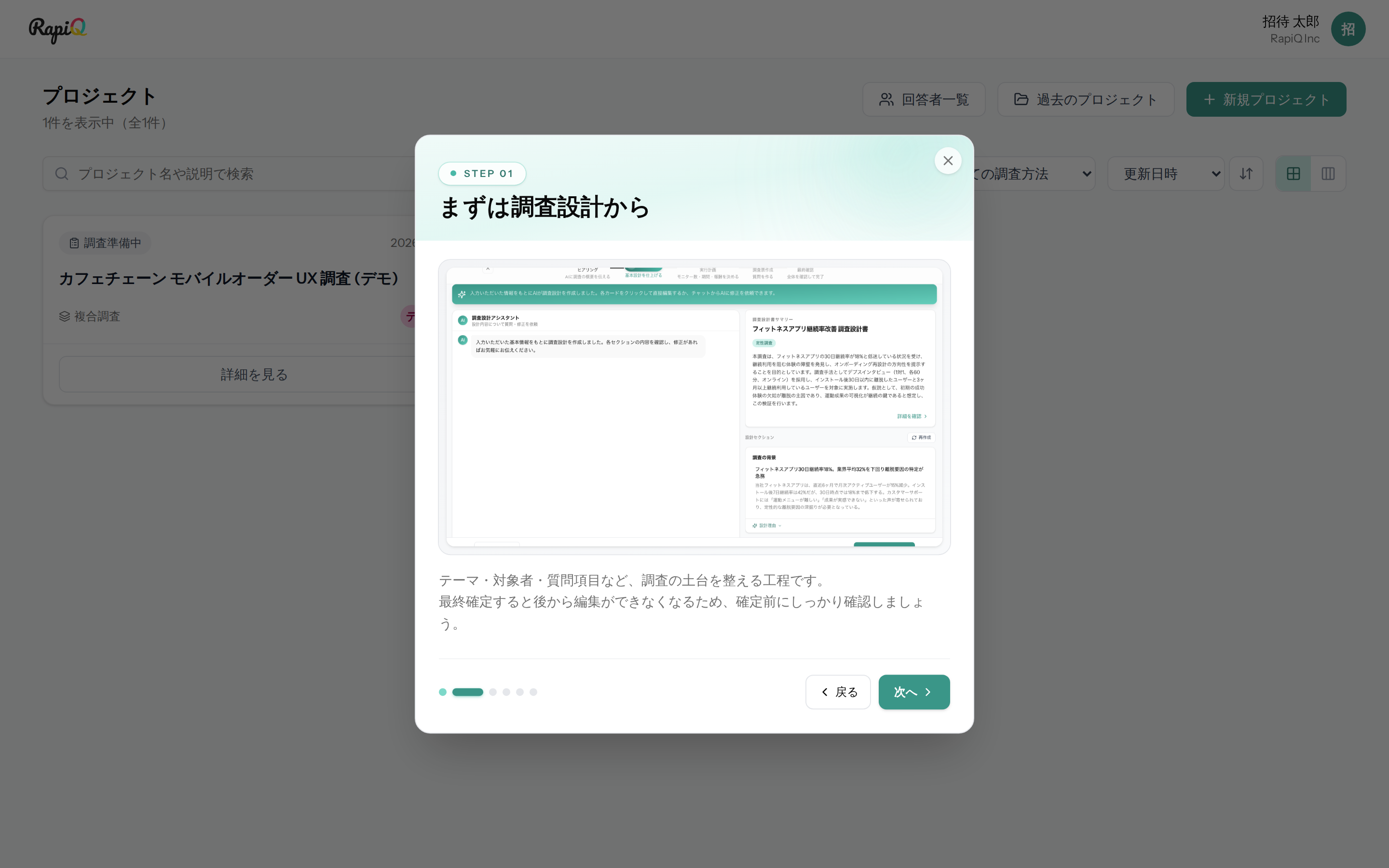
Task: Click the 調査準備中 status badge
Action: point(105,243)
